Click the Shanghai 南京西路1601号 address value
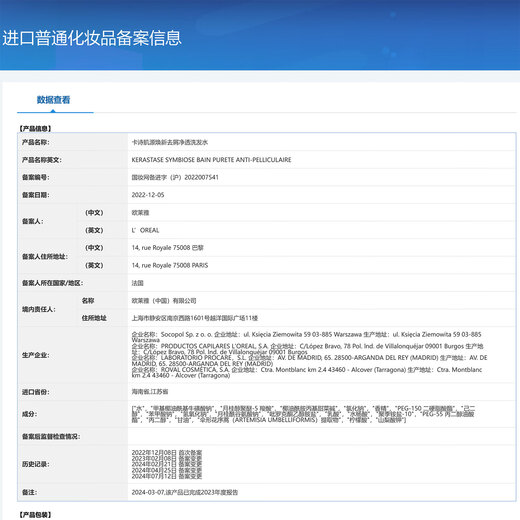The width and height of the screenshot is (520, 520). [195, 318]
